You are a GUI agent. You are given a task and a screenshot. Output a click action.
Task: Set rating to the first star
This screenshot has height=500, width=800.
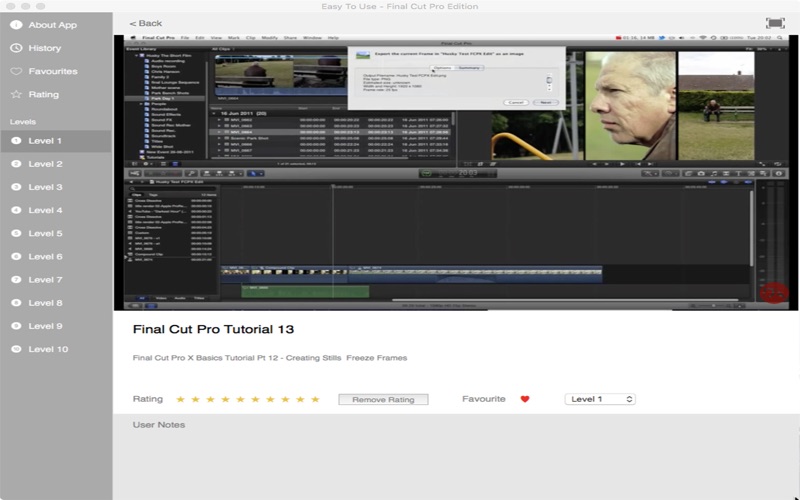click(x=180, y=399)
